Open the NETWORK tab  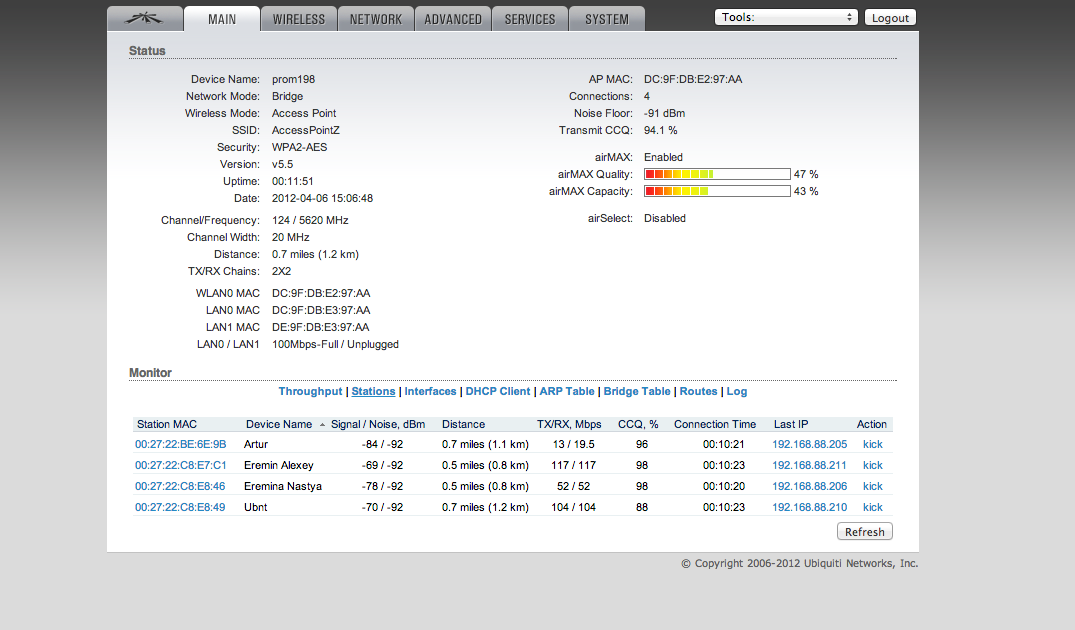tap(376, 19)
